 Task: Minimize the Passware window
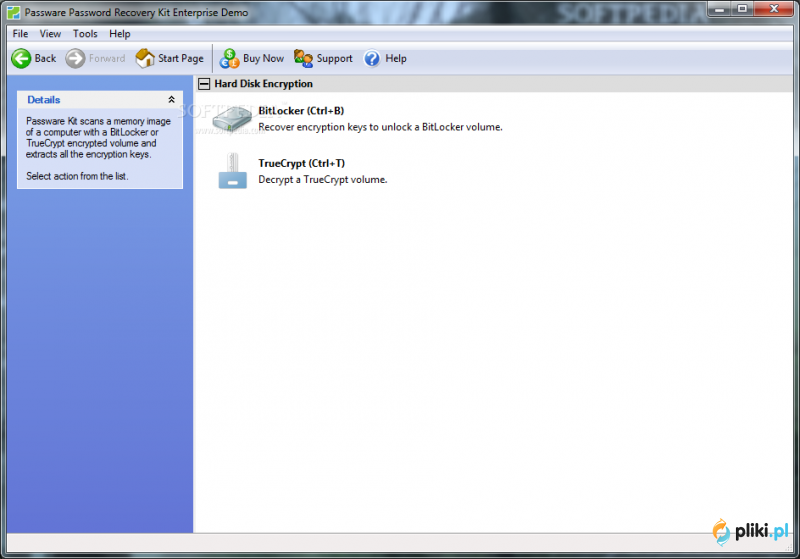[x=719, y=9]
